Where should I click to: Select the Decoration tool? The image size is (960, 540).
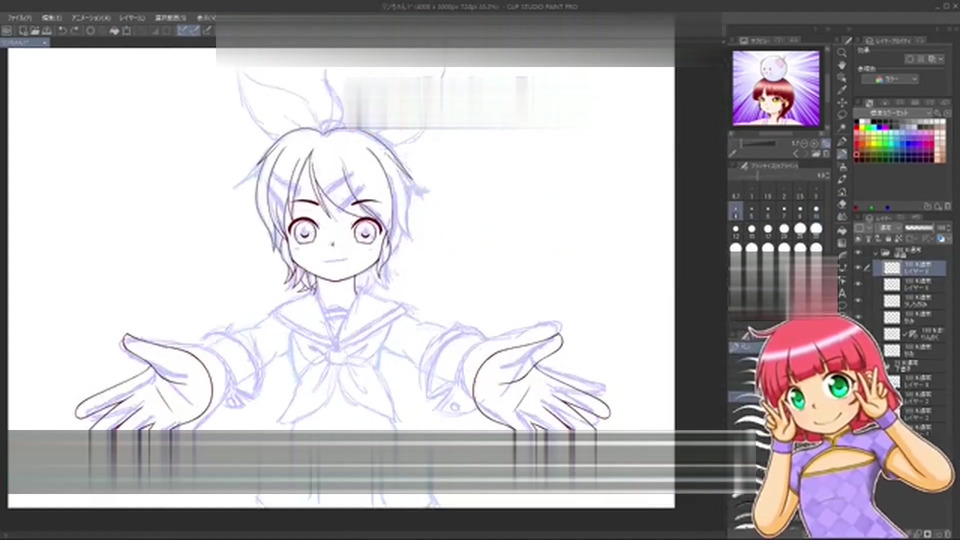tap(842, 192)
